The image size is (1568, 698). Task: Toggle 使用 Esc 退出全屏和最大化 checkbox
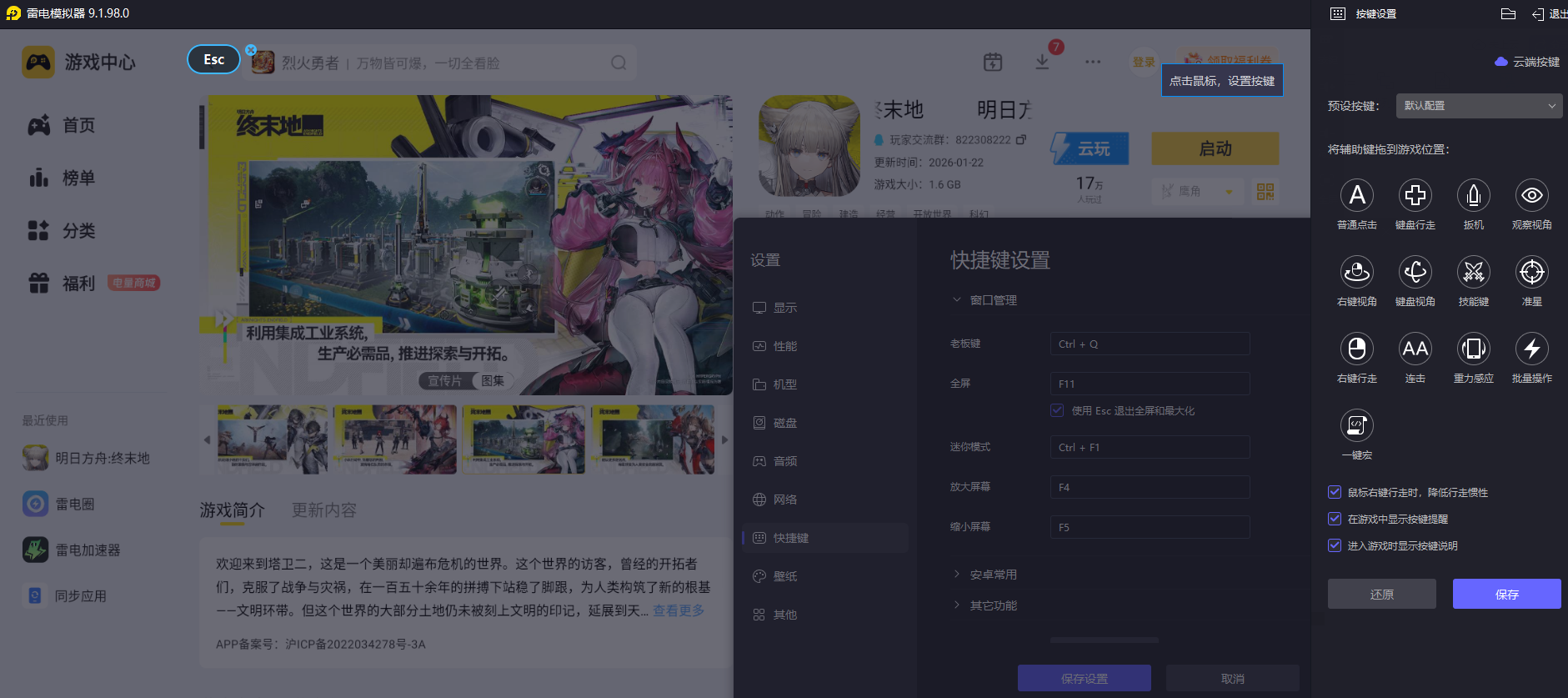(x=1057, y=410)
